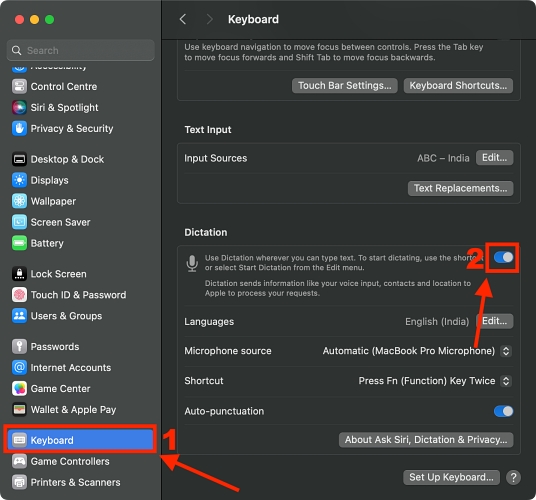Viewport: 536px width, 500px height.
Task: Select Game Center label
Action: pos(61,389)
